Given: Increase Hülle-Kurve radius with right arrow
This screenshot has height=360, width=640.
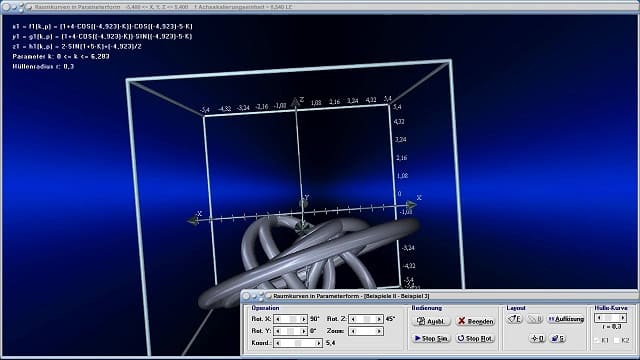Looking at the screenshot, I should (x=623, y=318).
